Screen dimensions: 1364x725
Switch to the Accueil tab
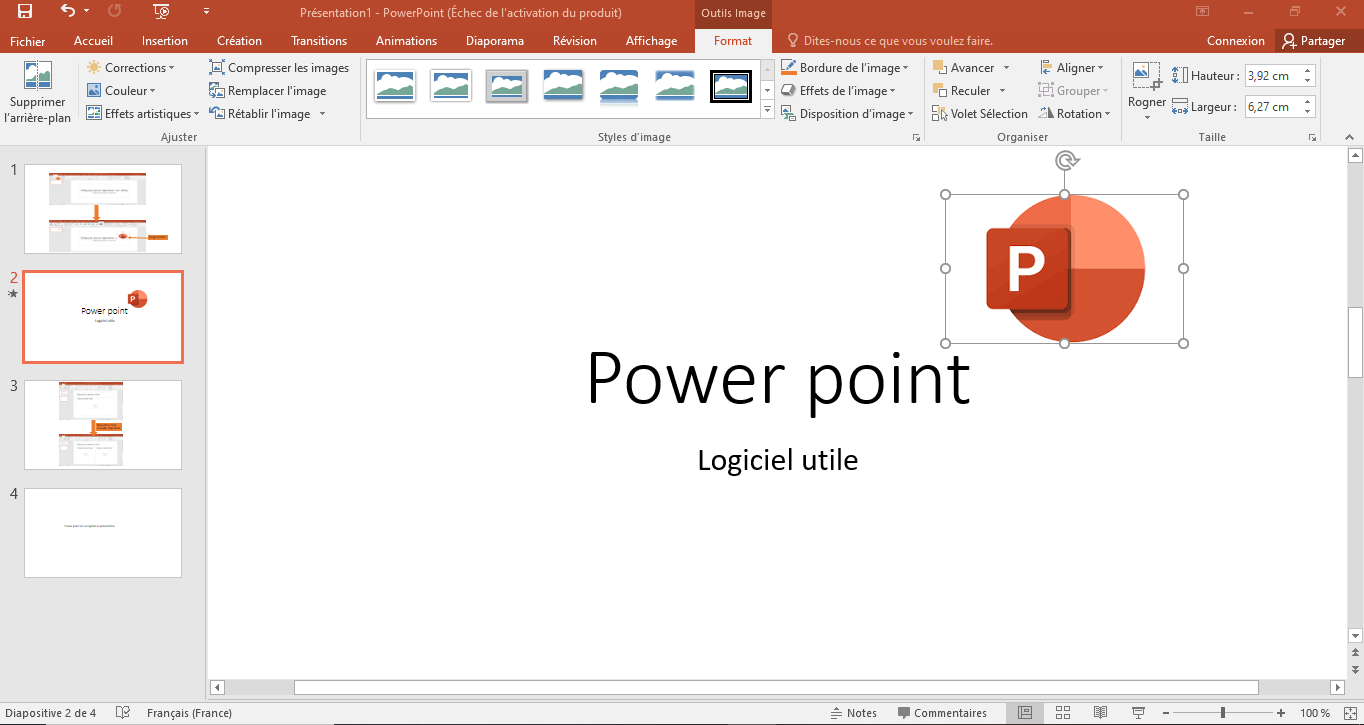94,41
